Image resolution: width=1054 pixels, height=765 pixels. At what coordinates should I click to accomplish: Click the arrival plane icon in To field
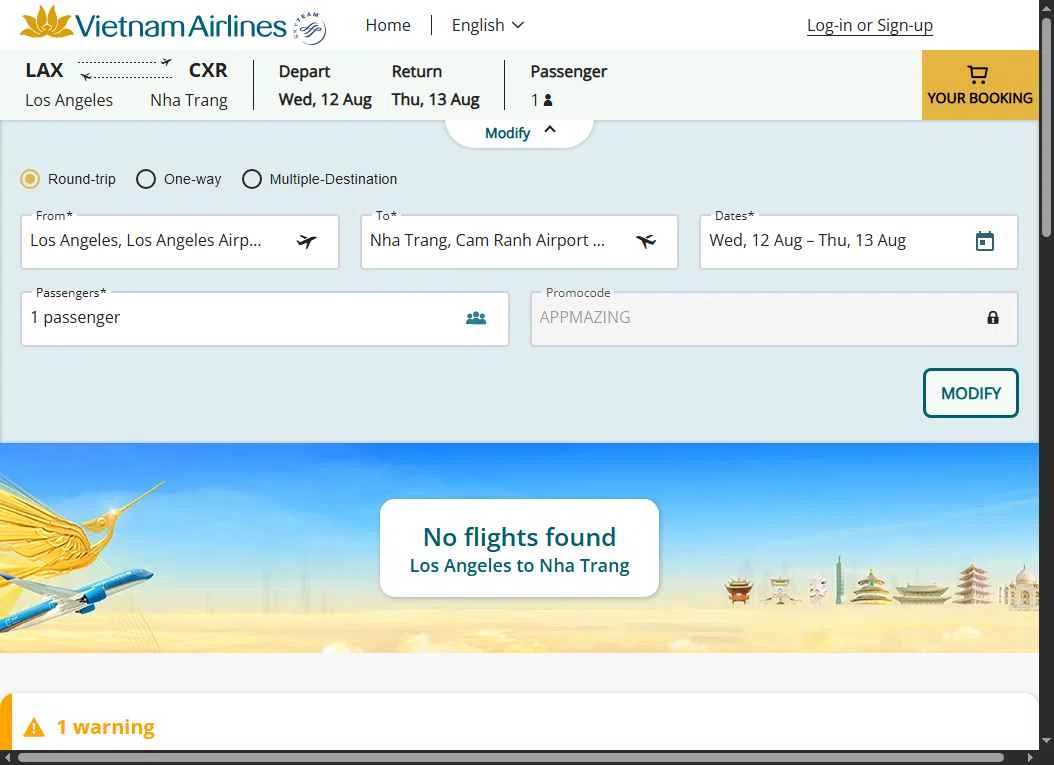coord(646,241)
